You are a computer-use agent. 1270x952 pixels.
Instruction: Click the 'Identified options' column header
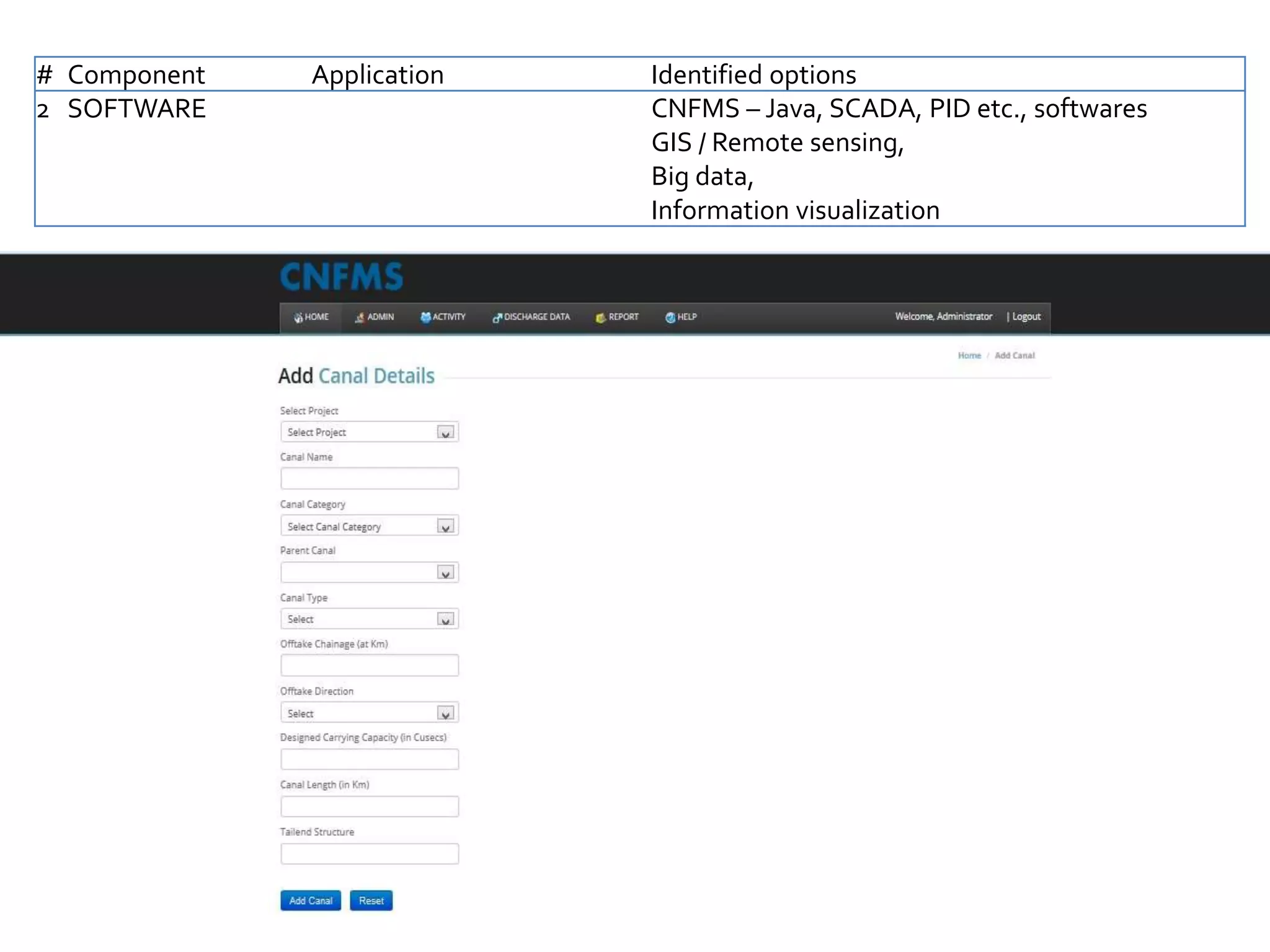(x=753, y=74)
